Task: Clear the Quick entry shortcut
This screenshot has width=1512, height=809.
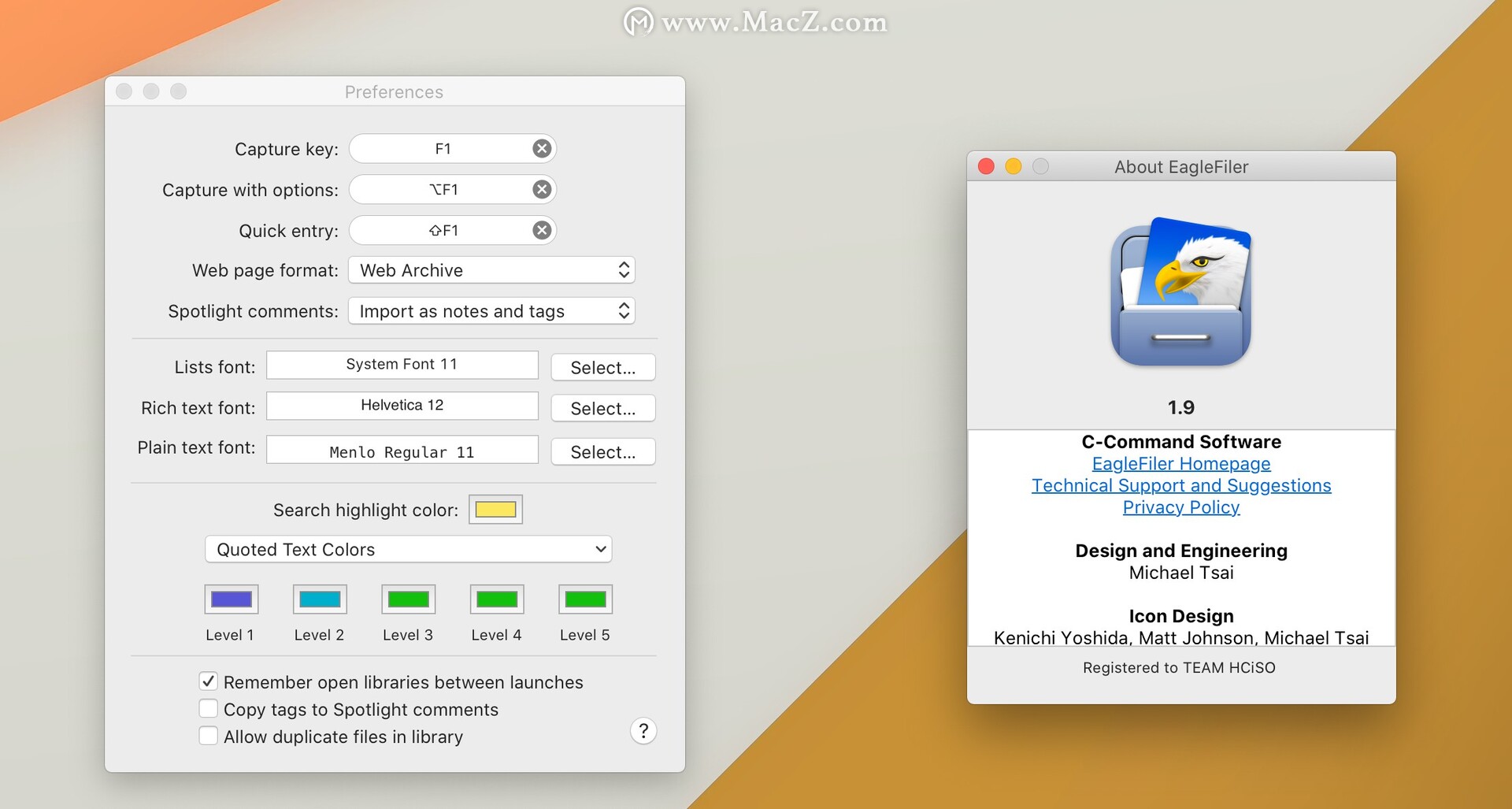Action: (542, 230)
